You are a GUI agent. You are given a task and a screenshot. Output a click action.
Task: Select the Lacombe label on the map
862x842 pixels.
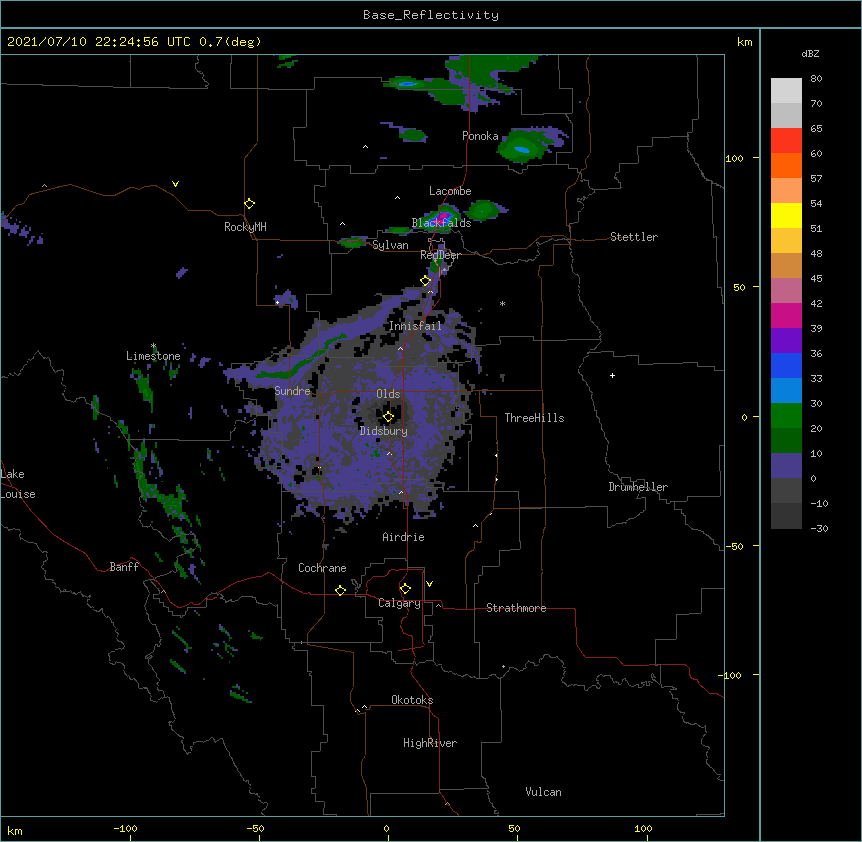click(450, 191)
